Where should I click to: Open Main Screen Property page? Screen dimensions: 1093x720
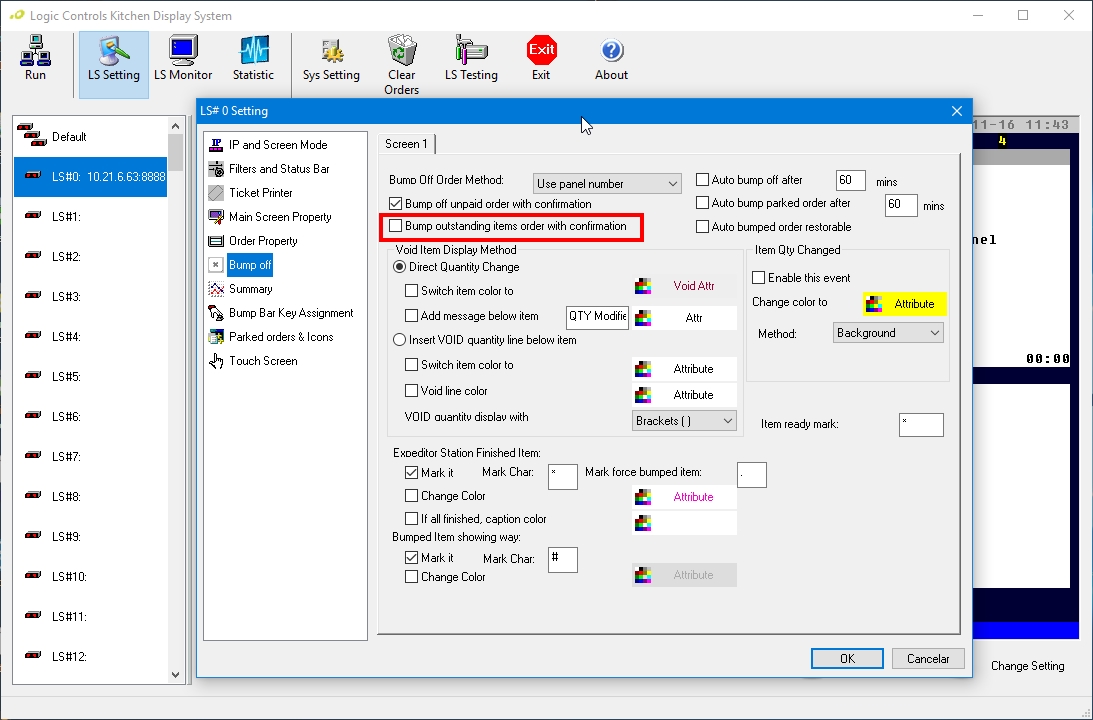coord(270,217)
